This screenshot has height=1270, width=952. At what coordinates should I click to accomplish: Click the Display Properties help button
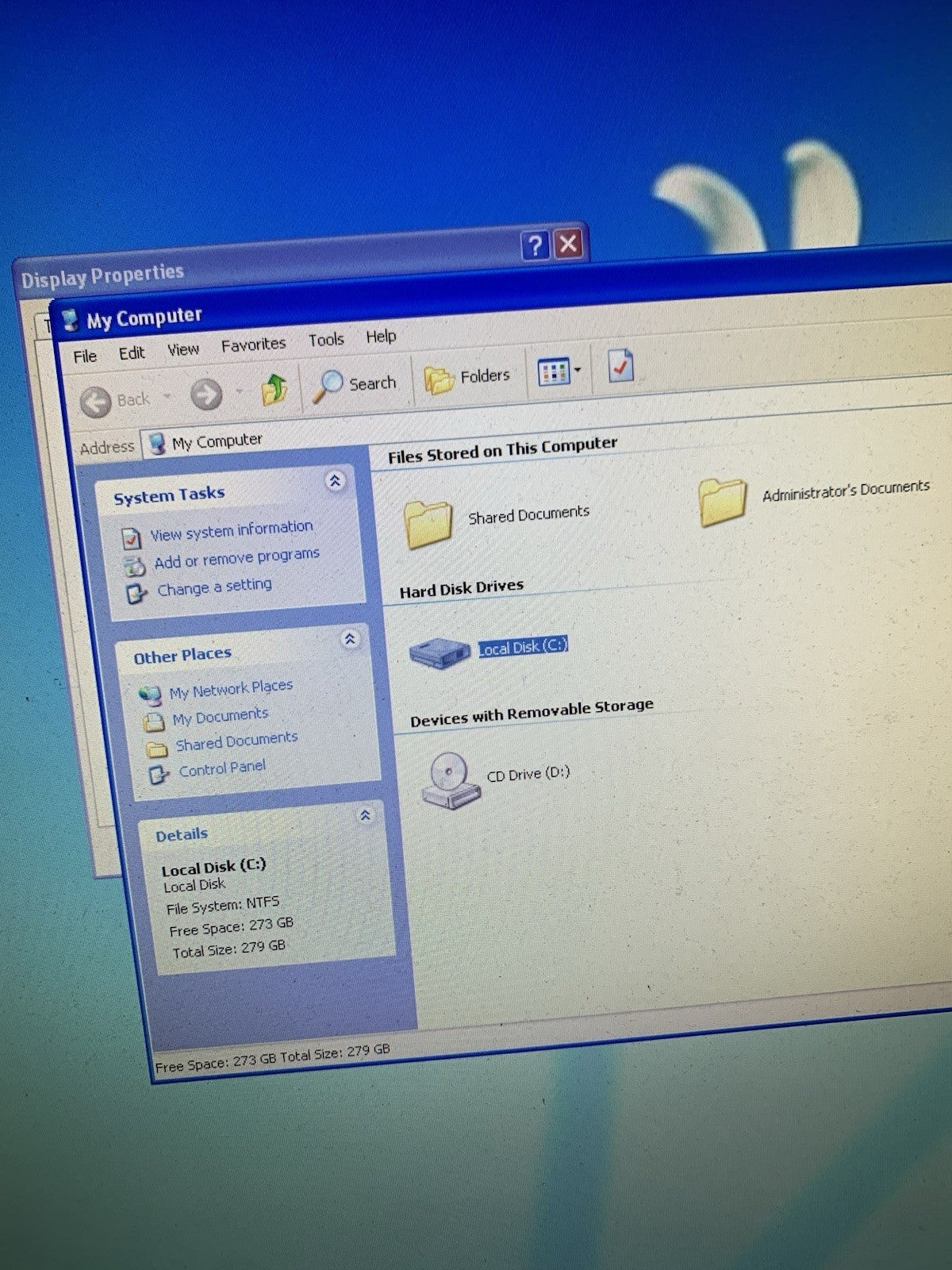point(535,245)
